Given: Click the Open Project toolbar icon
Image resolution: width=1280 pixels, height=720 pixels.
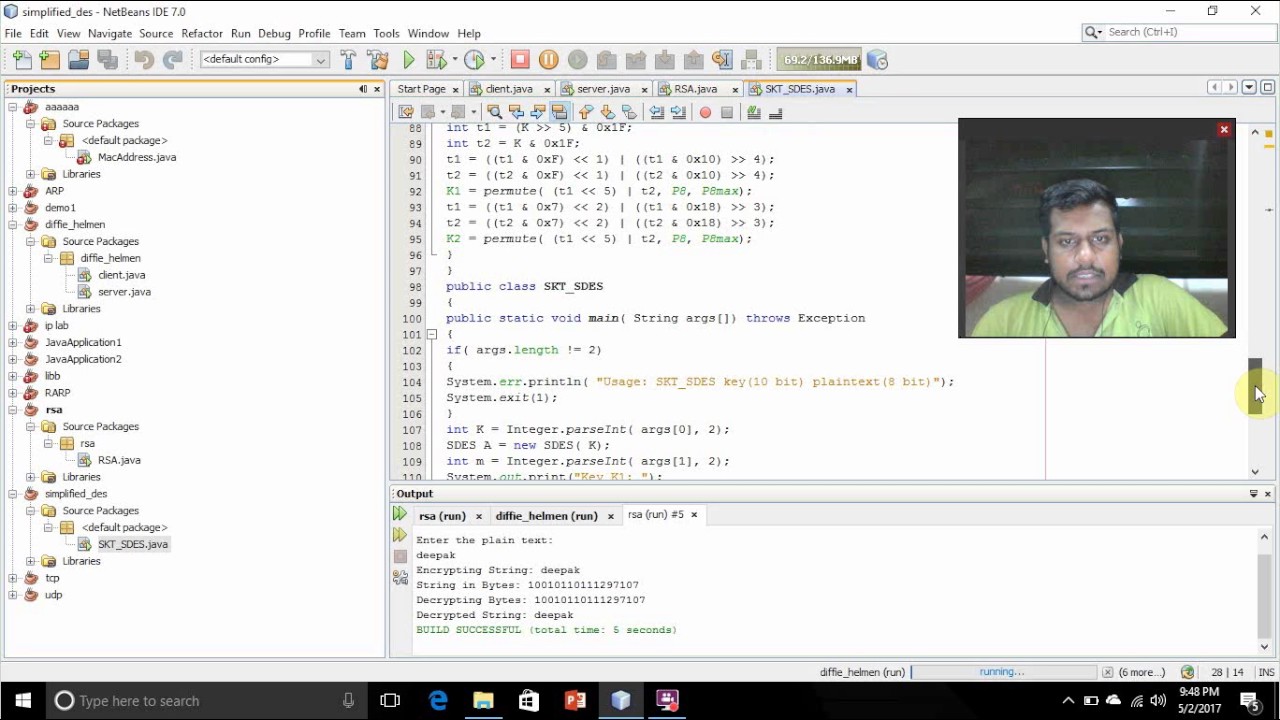Looking at the screenshot, I should click(x=78, y=60).
